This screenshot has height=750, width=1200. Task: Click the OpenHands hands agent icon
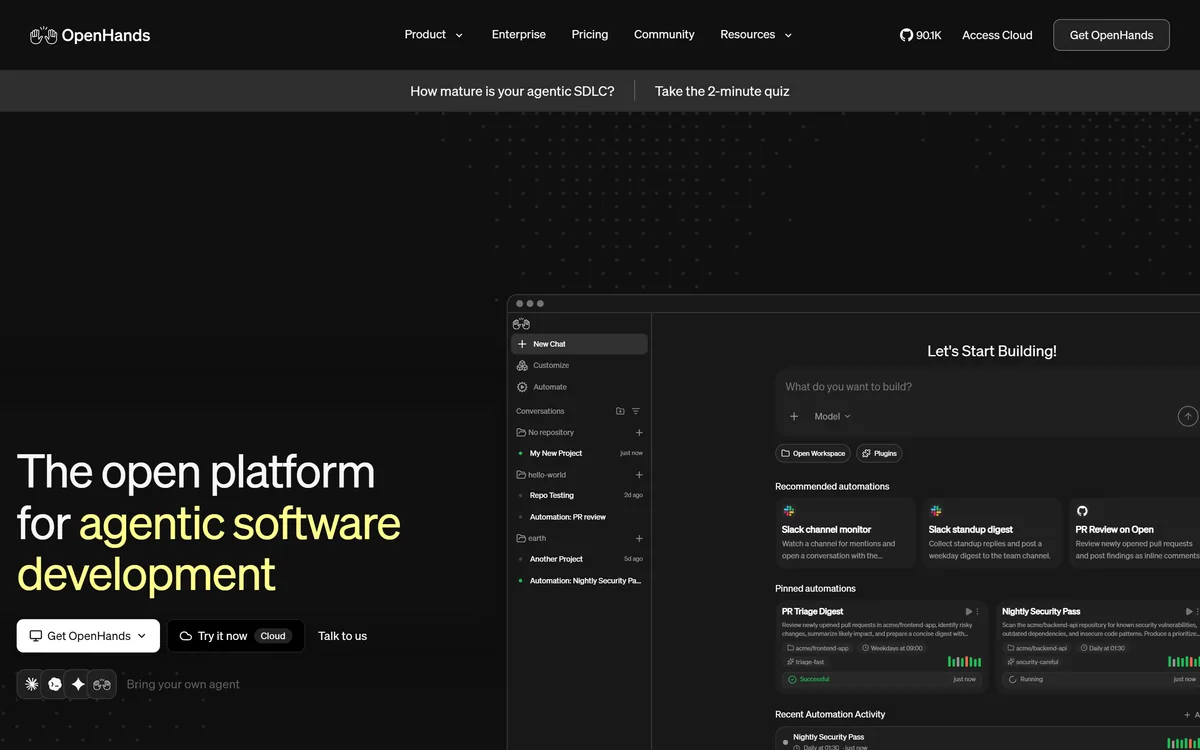[102, 684]
